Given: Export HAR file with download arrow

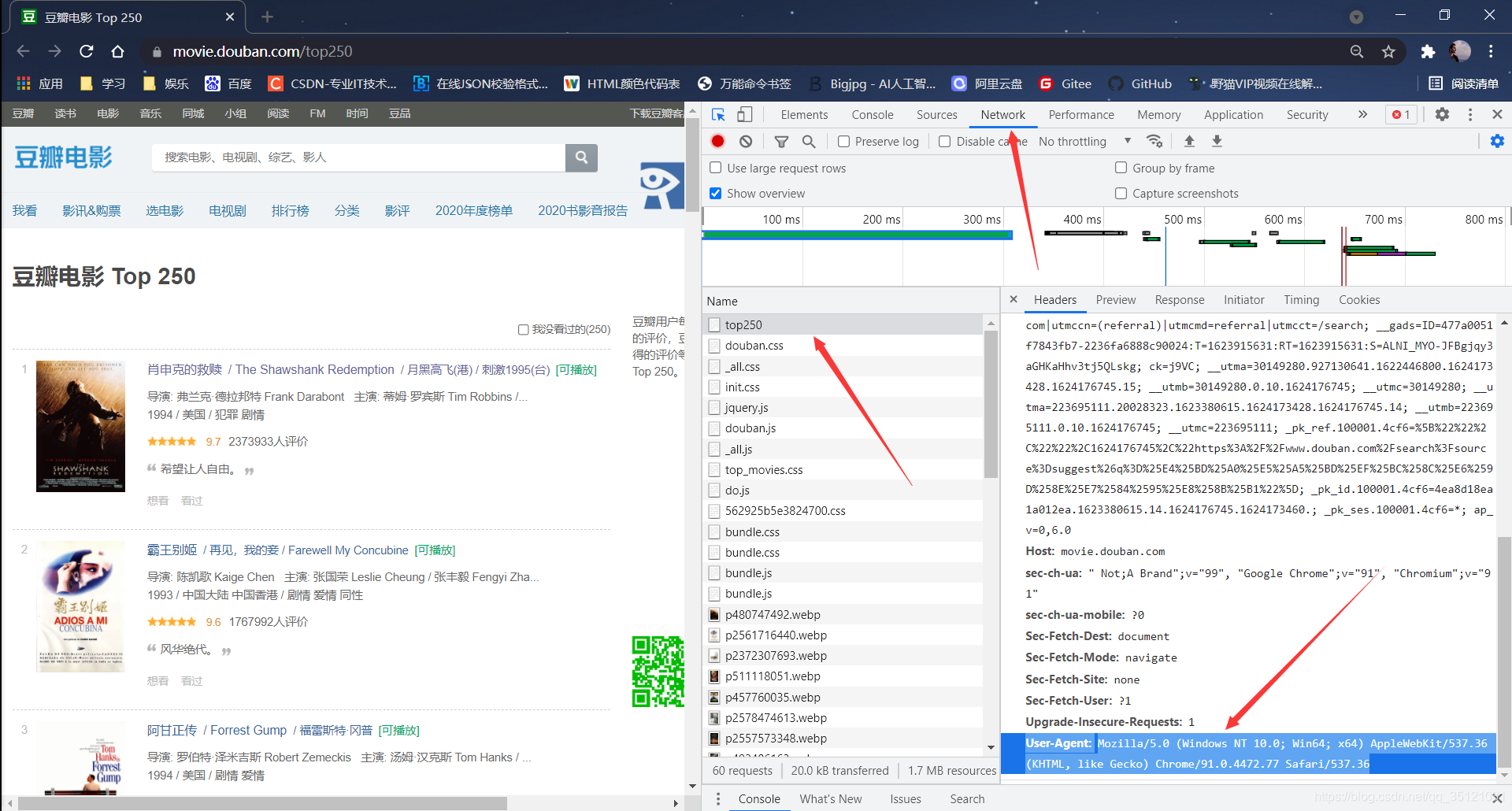Looking at the screenshot, I should click(1217, 141).
